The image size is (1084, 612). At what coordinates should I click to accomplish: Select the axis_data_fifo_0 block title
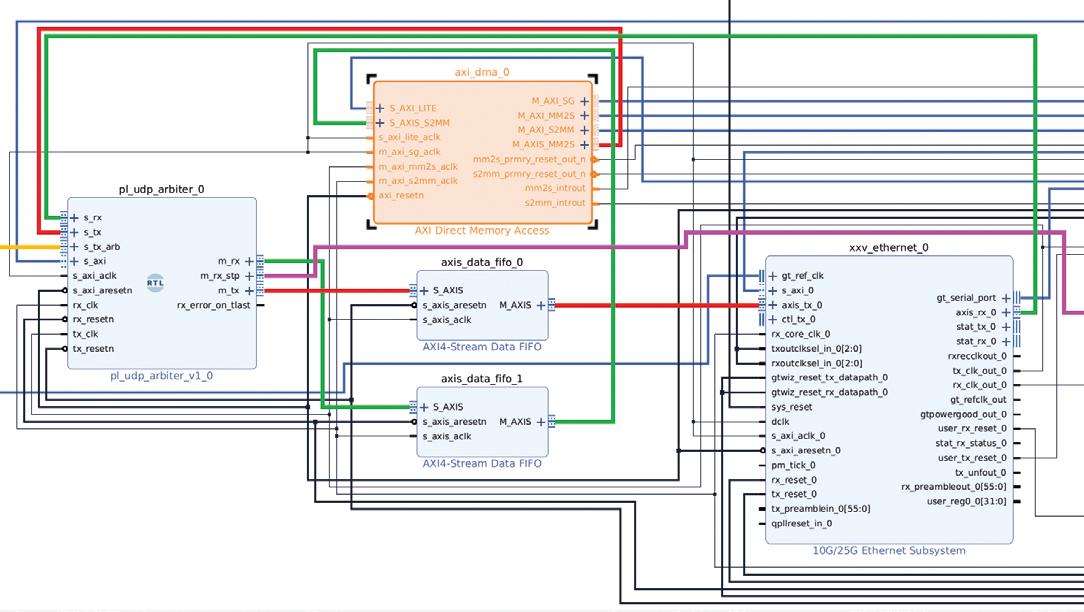coord(482,262)
